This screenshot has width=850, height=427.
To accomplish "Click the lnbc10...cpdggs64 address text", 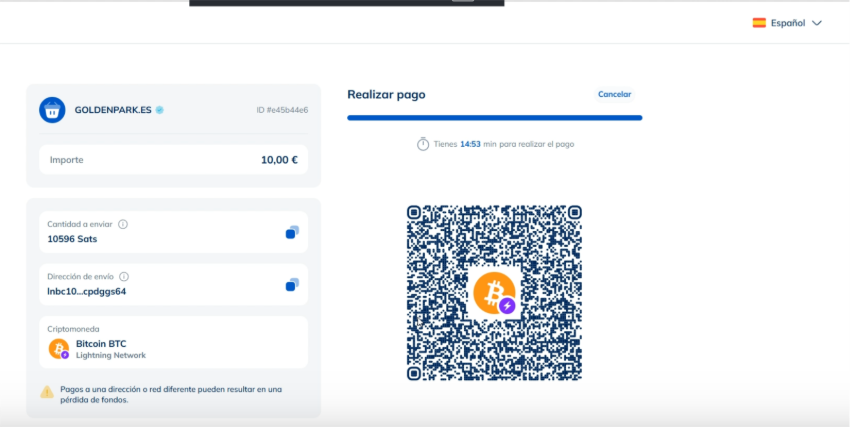I will (87, 291).
